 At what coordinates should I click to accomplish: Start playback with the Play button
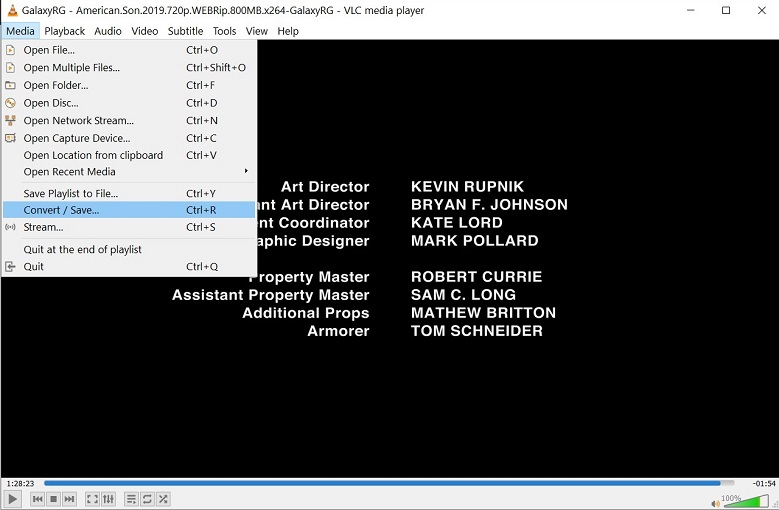tap(12, 499)
